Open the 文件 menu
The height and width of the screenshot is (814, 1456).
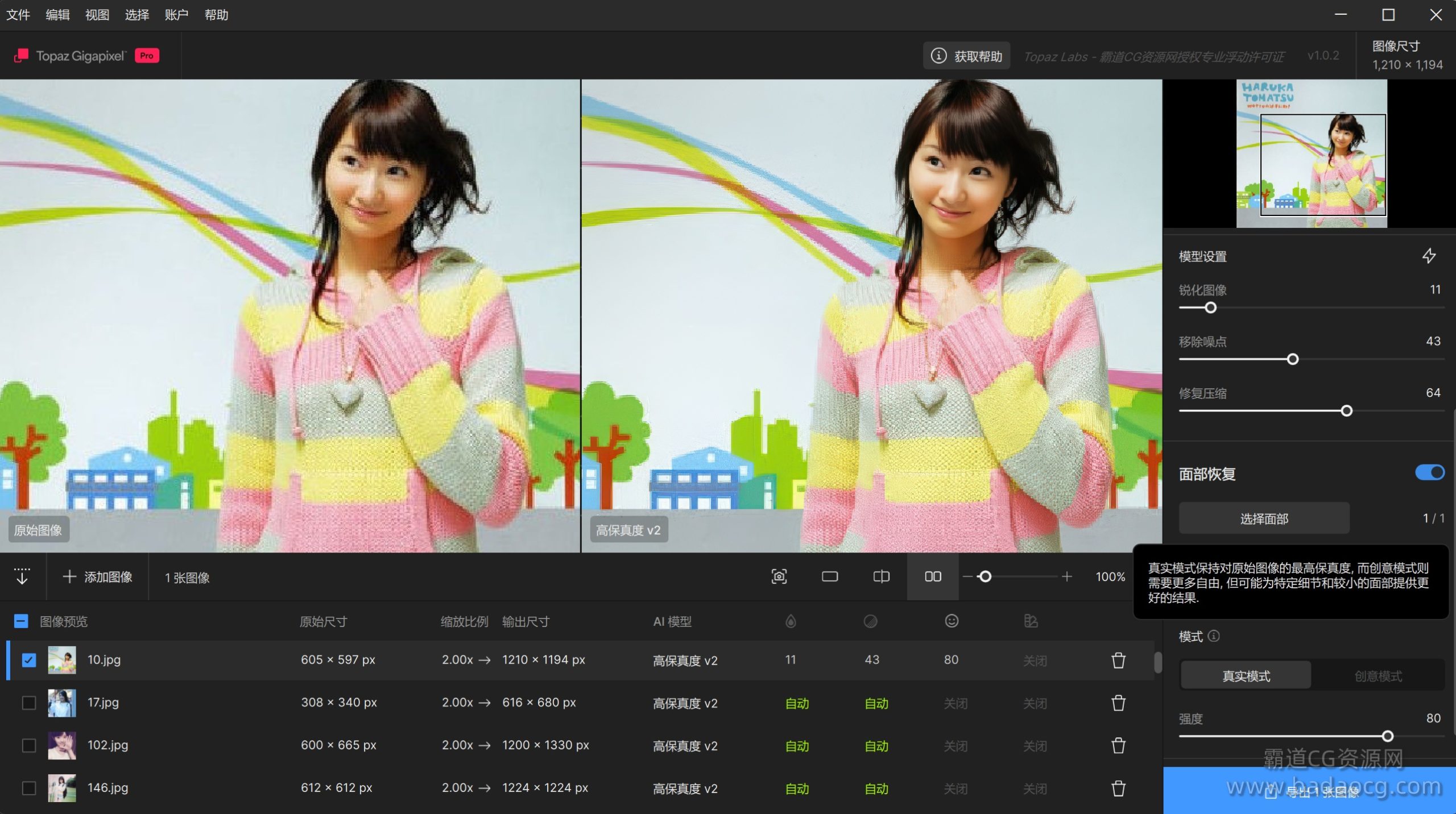click(18, 15)
